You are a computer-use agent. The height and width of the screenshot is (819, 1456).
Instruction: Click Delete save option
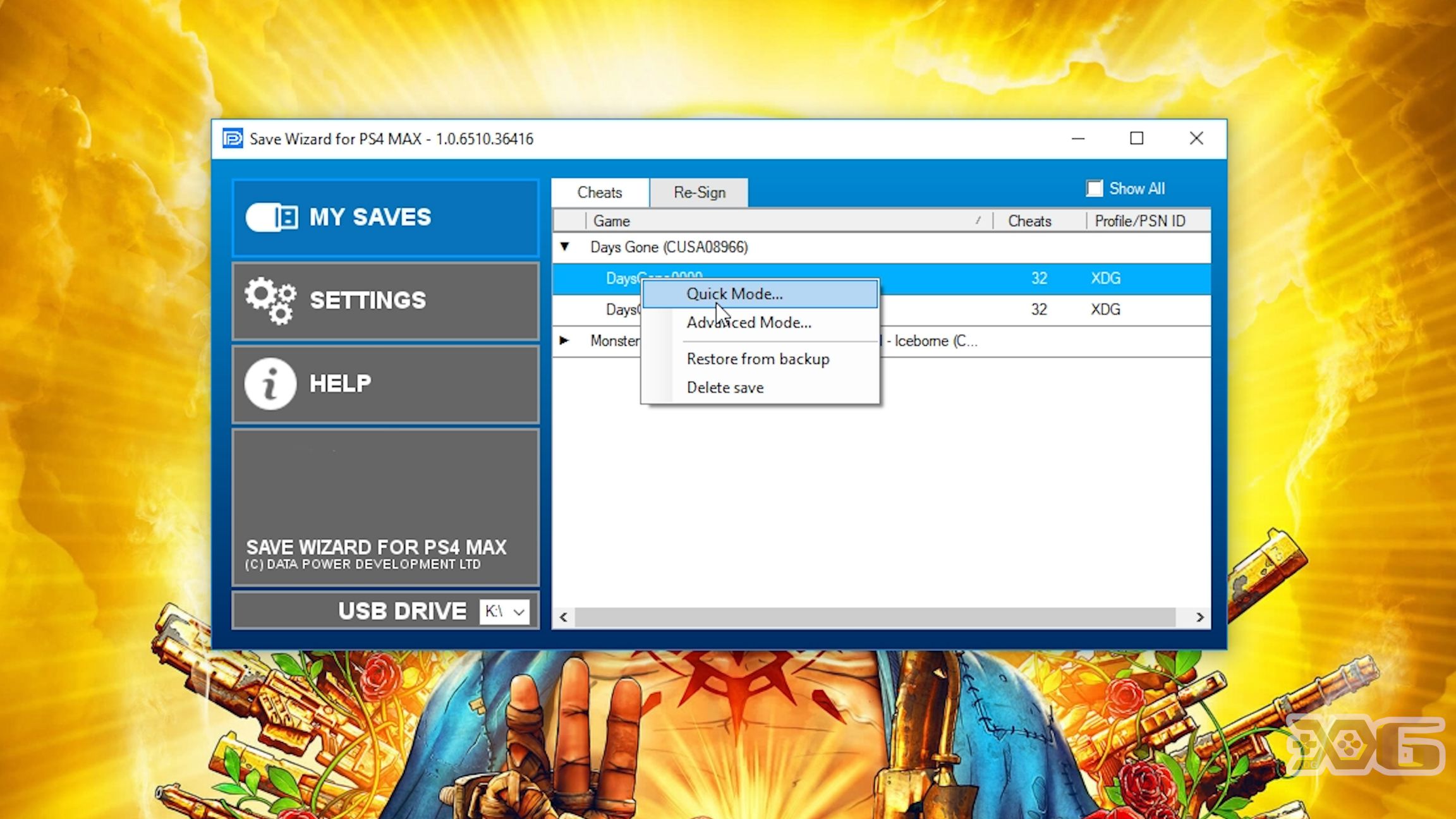pos(724,388)
